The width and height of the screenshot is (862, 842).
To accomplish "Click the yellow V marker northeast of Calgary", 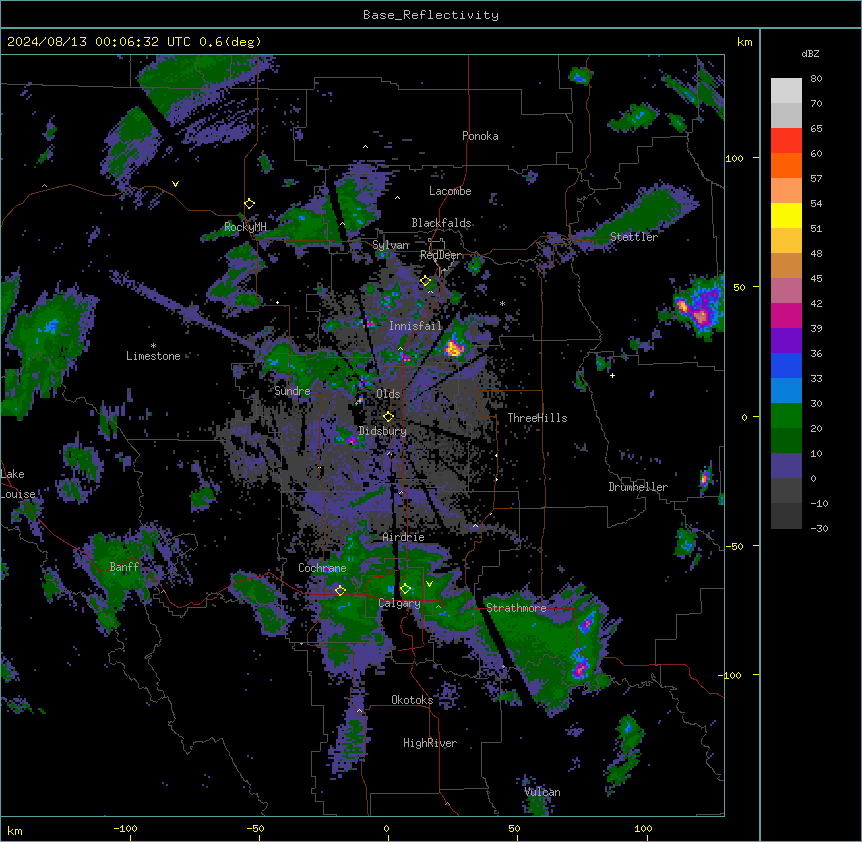I will 429,584.
